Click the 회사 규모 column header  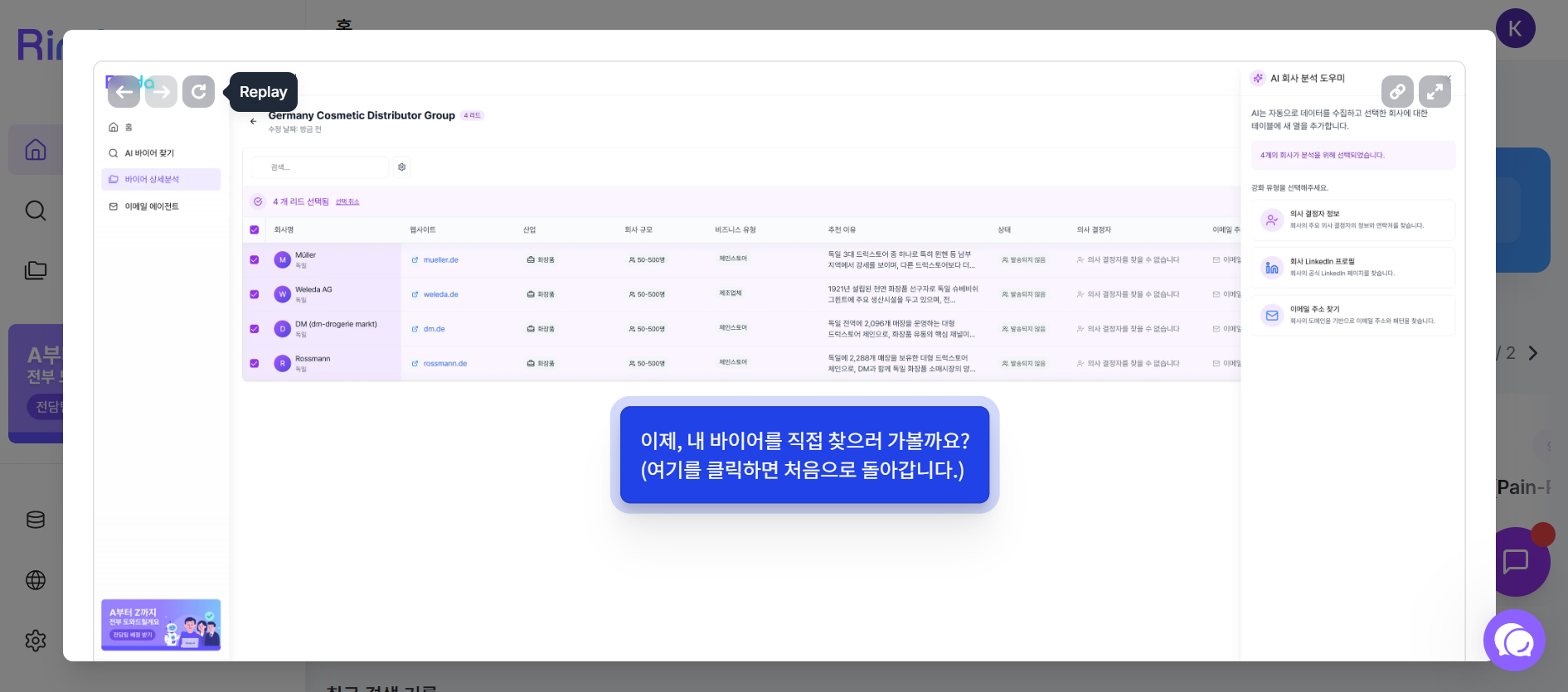point(638,230)
